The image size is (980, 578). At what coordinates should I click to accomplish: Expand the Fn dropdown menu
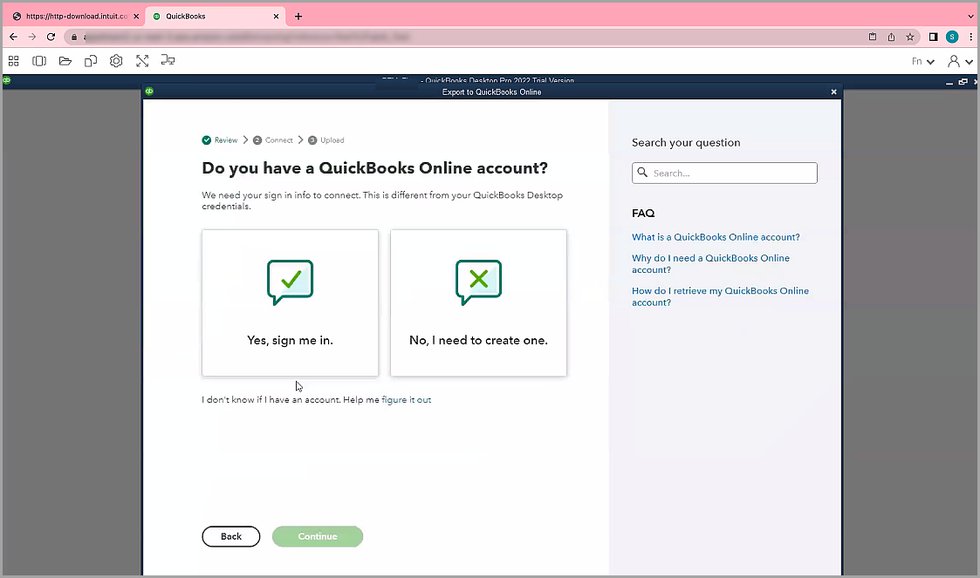coord(922,61)
